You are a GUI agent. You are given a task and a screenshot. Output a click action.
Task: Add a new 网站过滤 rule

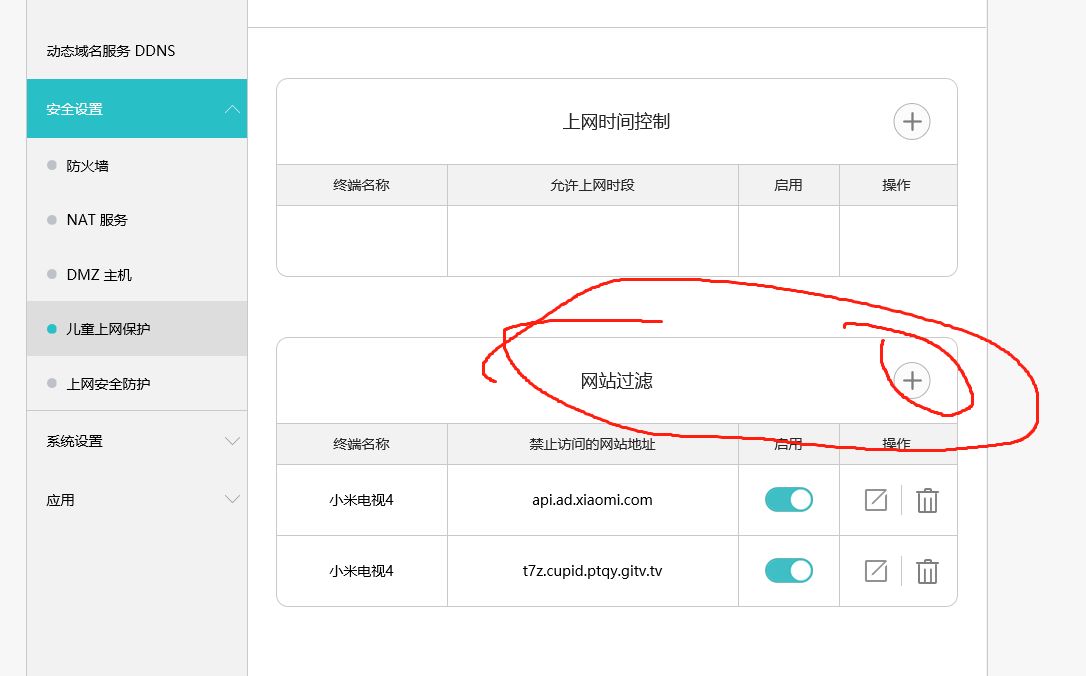pos(911,380)
